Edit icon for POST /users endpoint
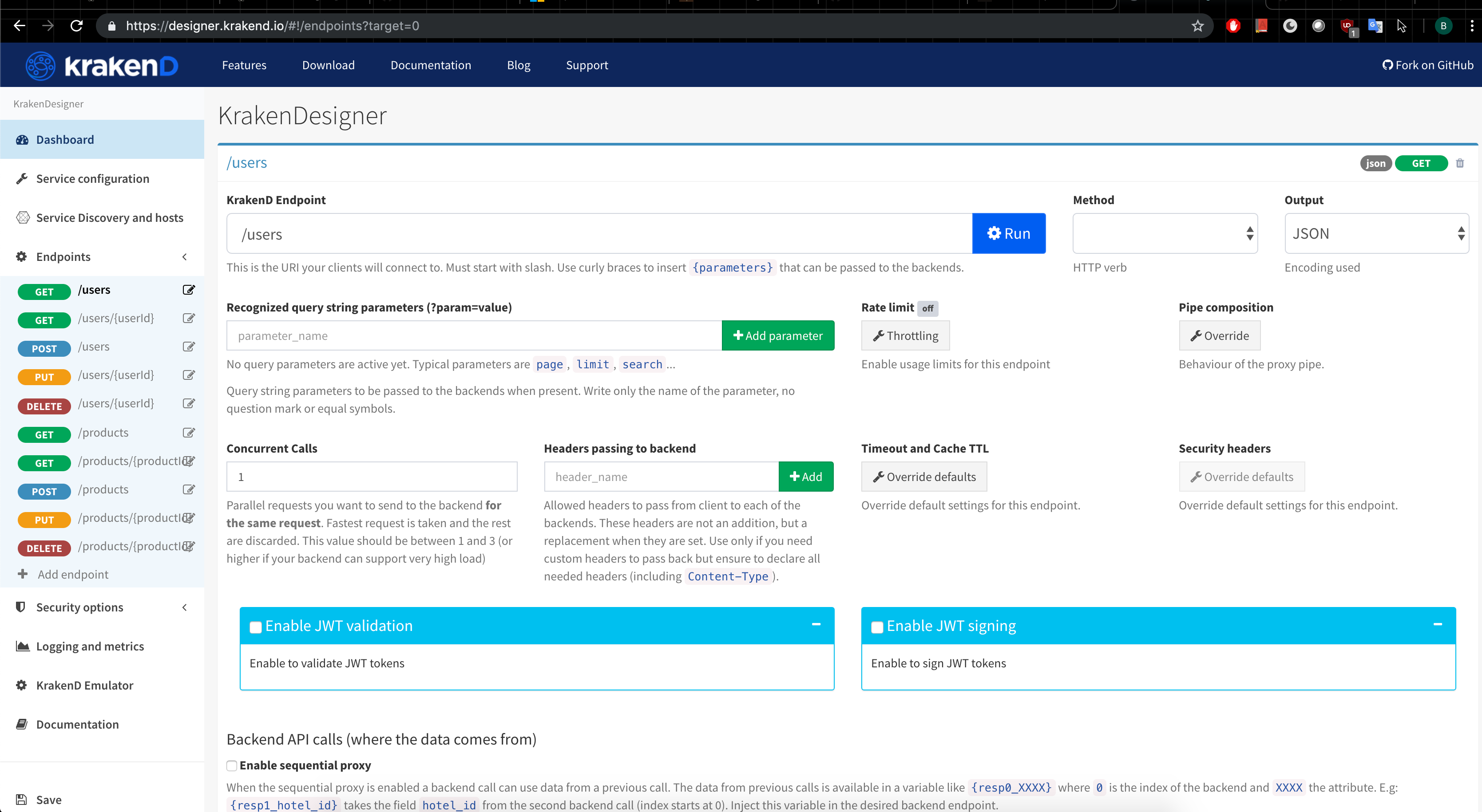The width and height of the screenshot is (1482, 812). pos(189,347)
